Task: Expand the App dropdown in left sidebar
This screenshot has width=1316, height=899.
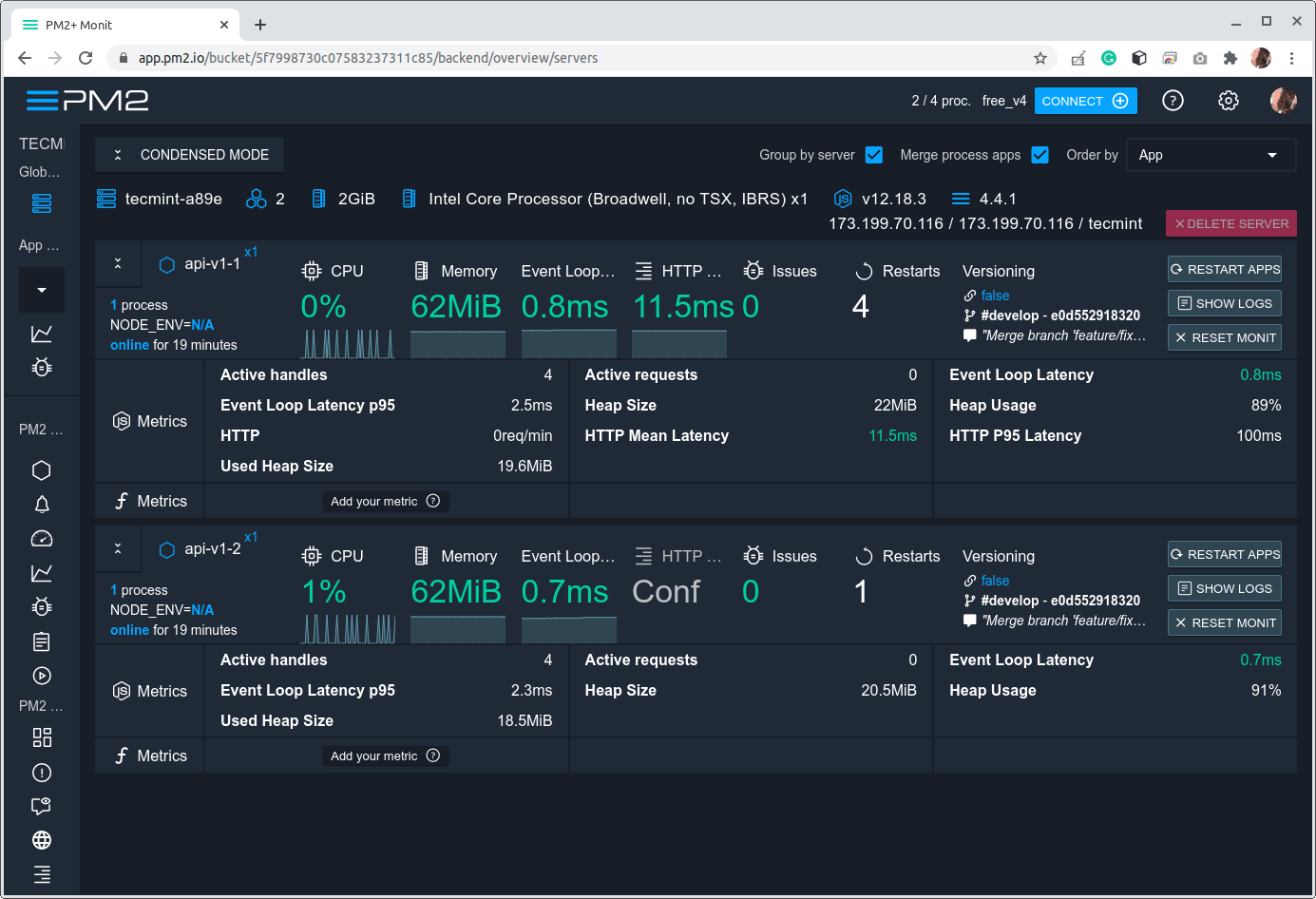Action: click(x=41, y=289)
